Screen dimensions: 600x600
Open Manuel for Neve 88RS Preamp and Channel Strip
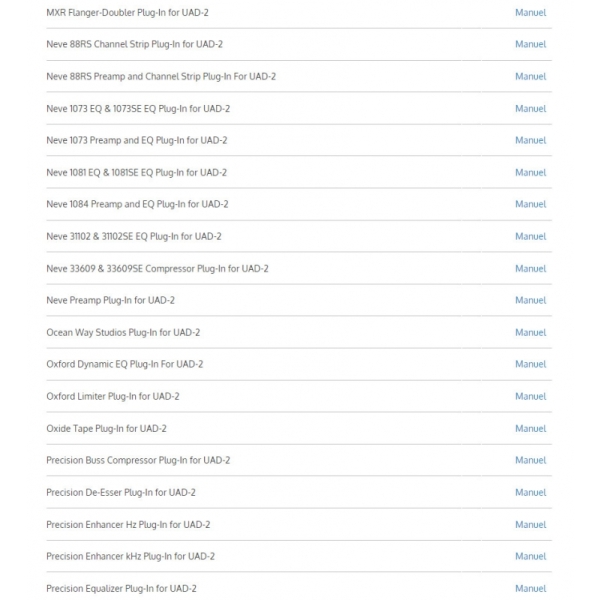point(530,77)
